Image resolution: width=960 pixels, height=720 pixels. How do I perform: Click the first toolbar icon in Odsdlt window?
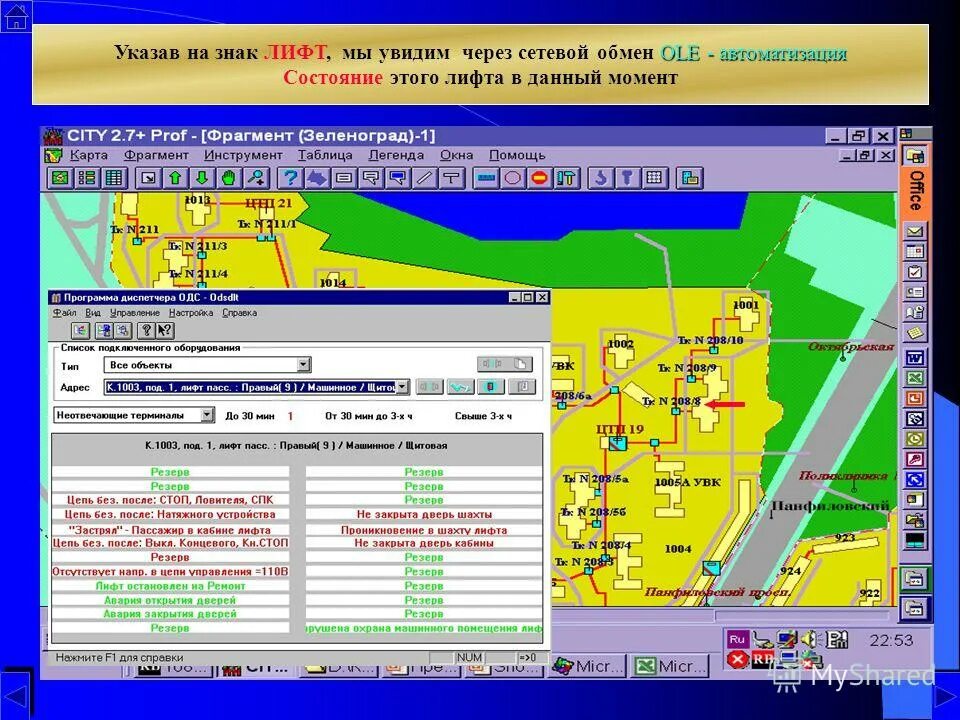tap(80, 331)
